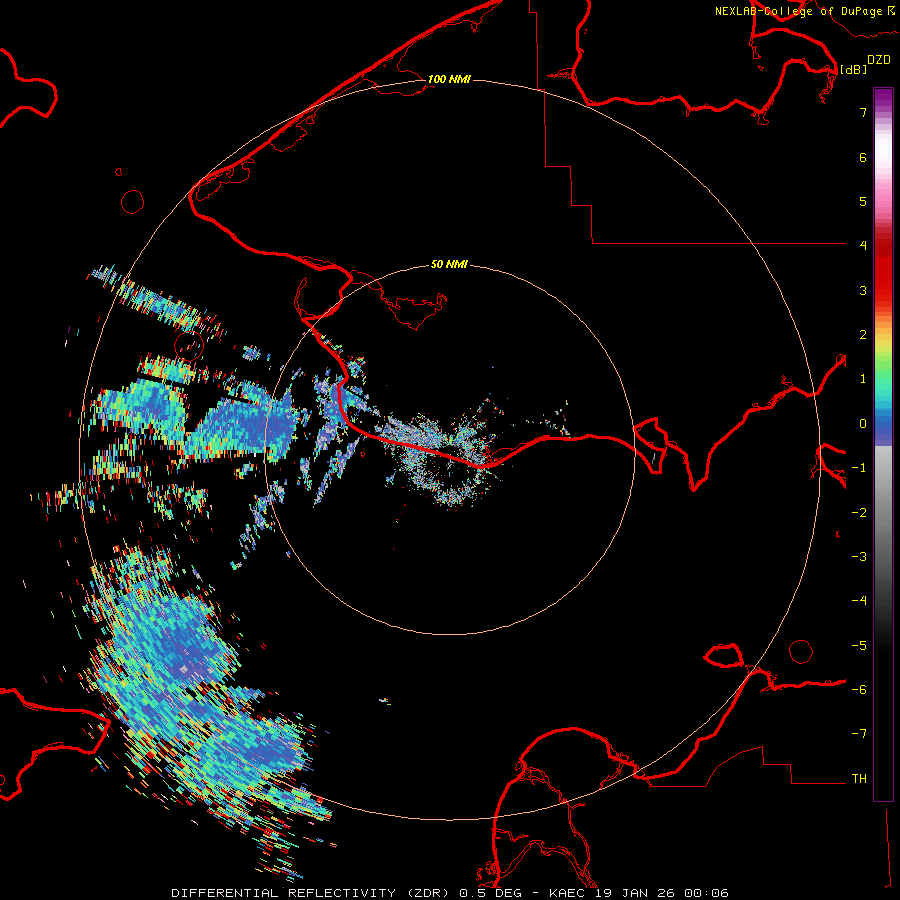
Task: Click the TH threshold label on color scale
Action: tap(859, 779)
